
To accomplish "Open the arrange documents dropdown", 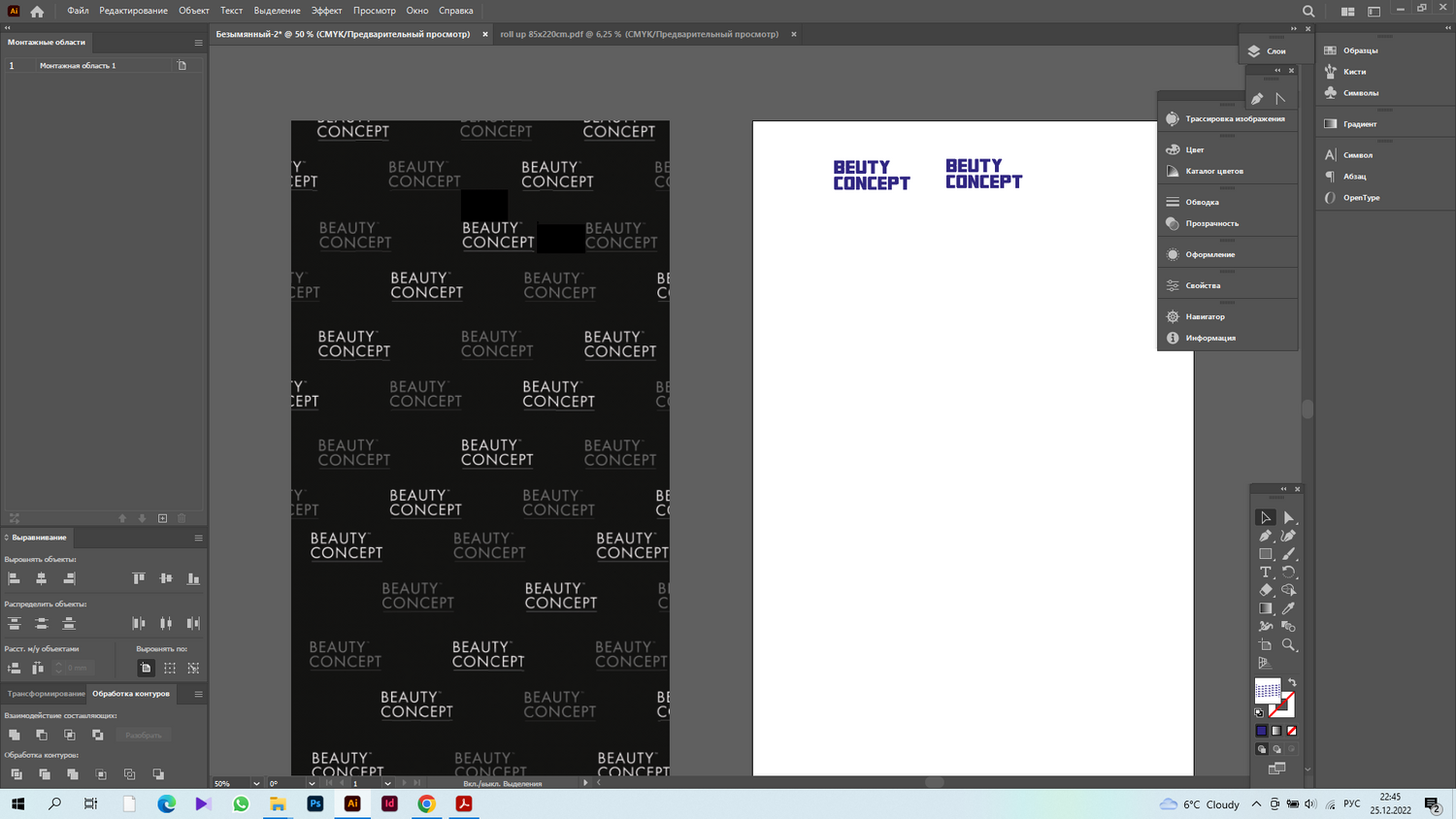I will tap(1347, 11).
